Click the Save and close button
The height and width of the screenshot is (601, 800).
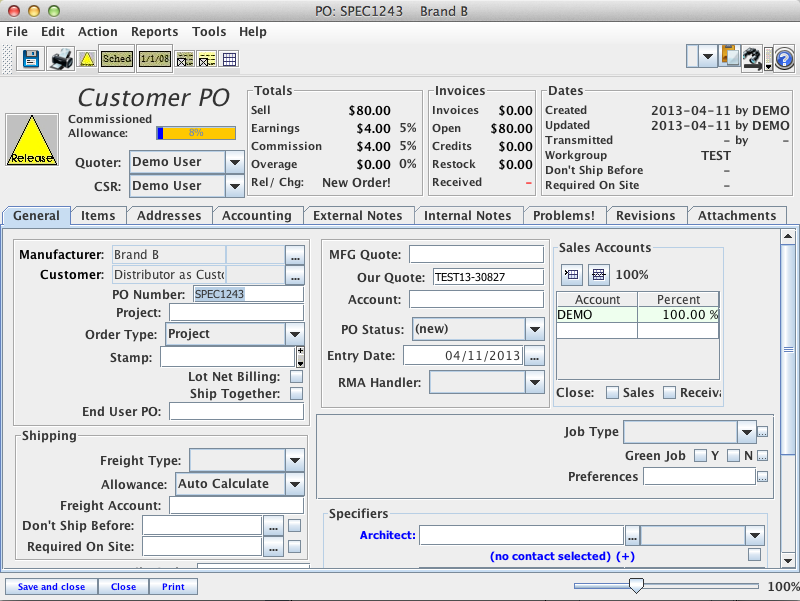point(52,587)
